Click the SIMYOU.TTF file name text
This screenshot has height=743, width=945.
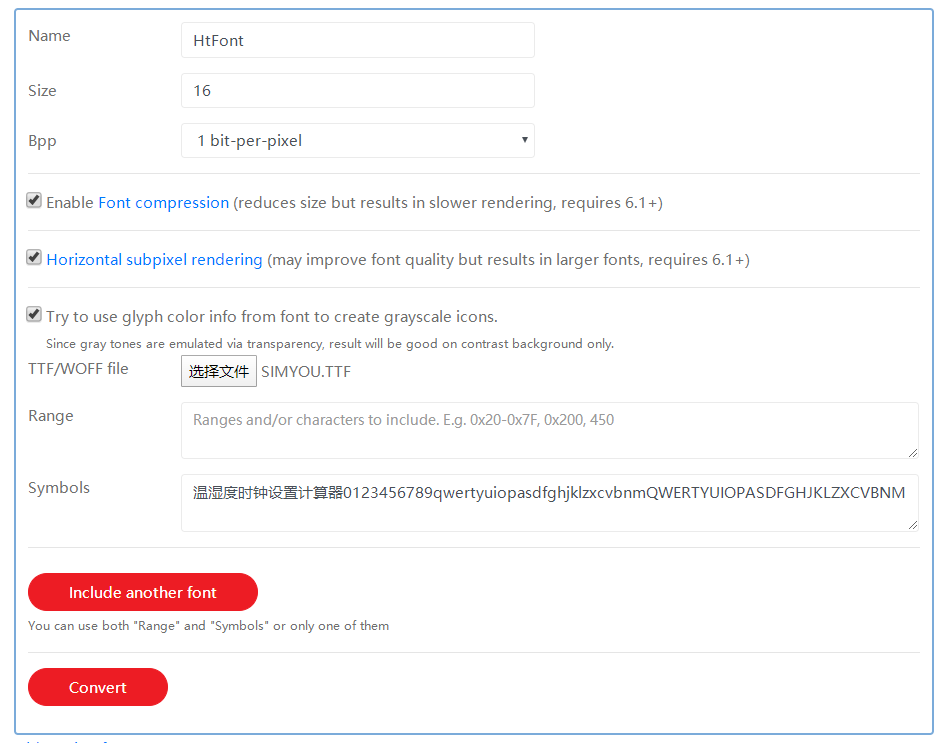pos(306,372)
